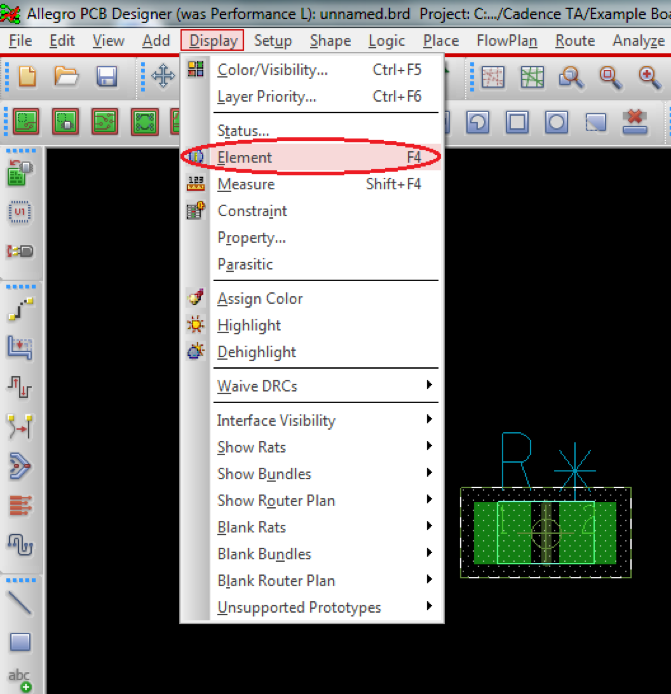Click the Add Connect route icon
The height and width of the screenshot is (694, 671).
tap(20, 308)
